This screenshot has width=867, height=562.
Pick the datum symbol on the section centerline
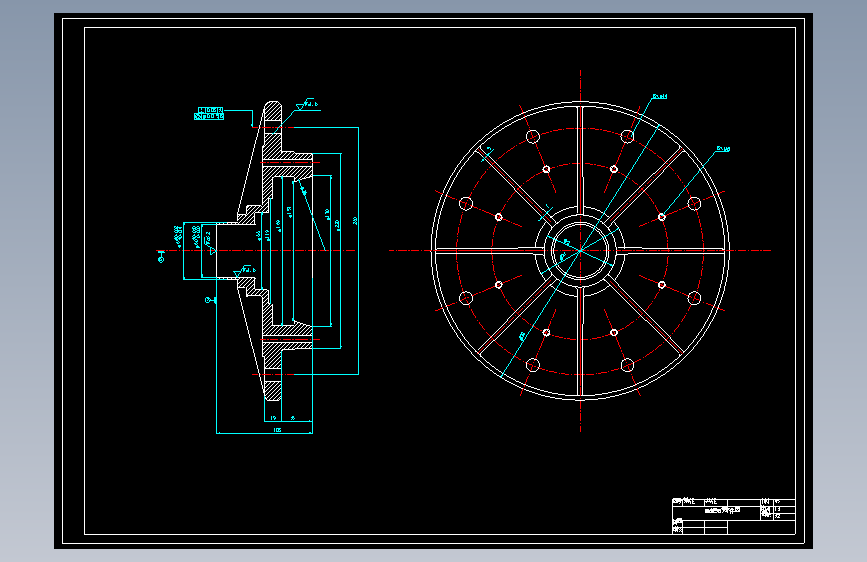pos(161,256)
